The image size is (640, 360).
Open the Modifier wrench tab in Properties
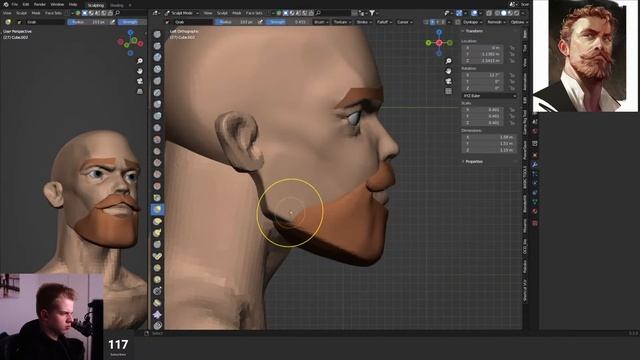tap(535, 164)
